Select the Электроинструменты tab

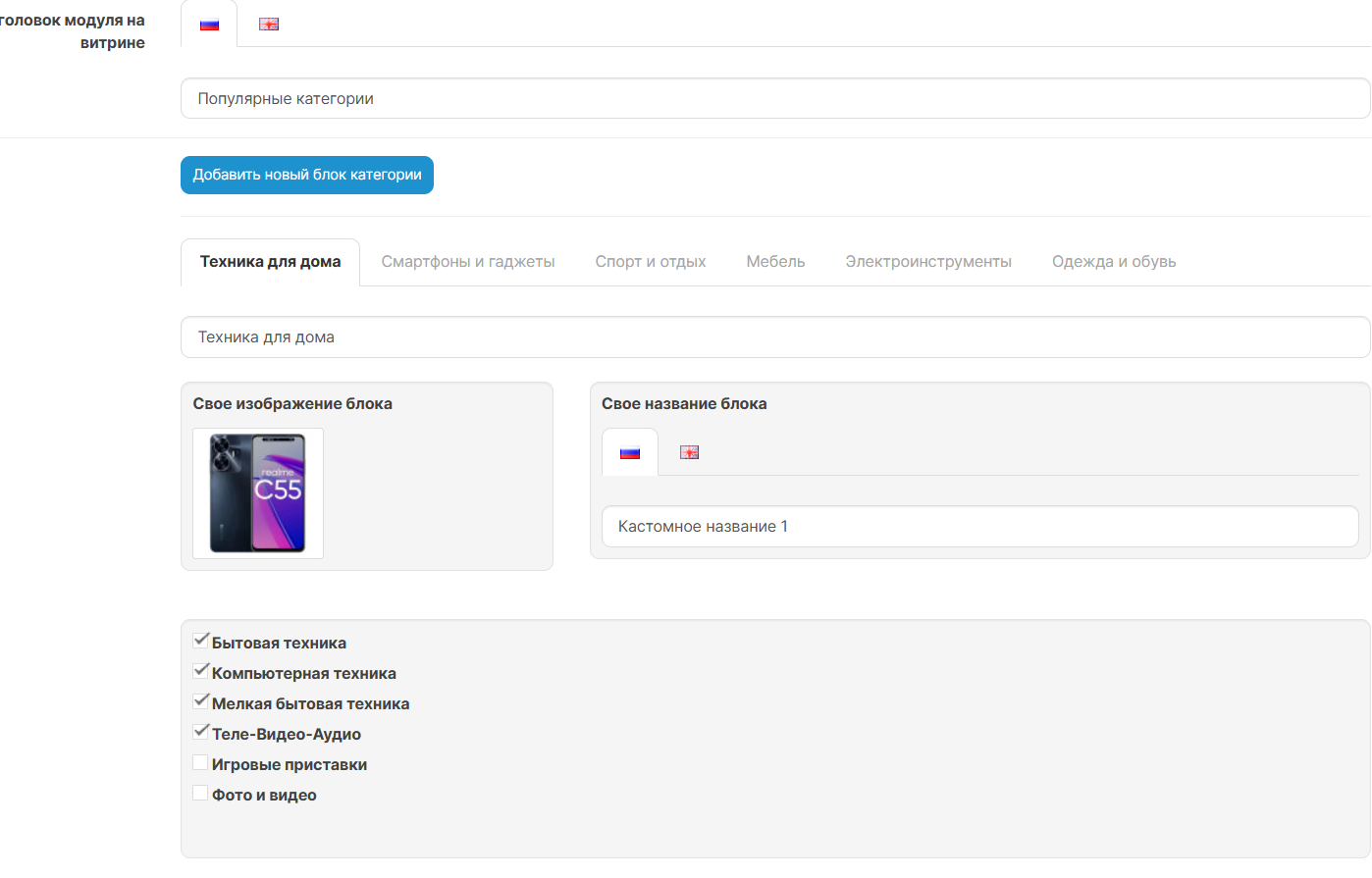tap(928, 262)
